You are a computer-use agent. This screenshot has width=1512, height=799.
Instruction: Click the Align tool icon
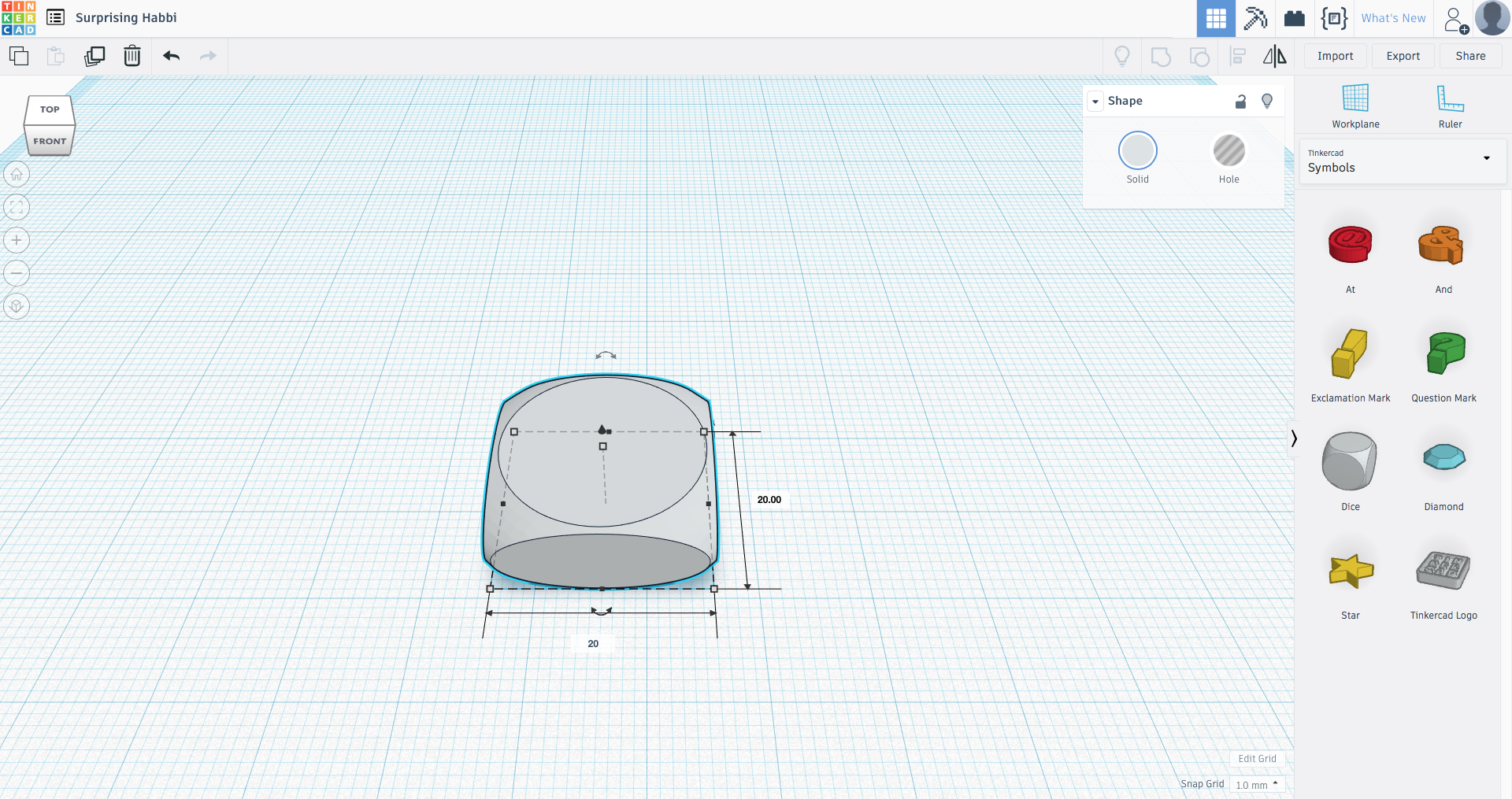1238,56
